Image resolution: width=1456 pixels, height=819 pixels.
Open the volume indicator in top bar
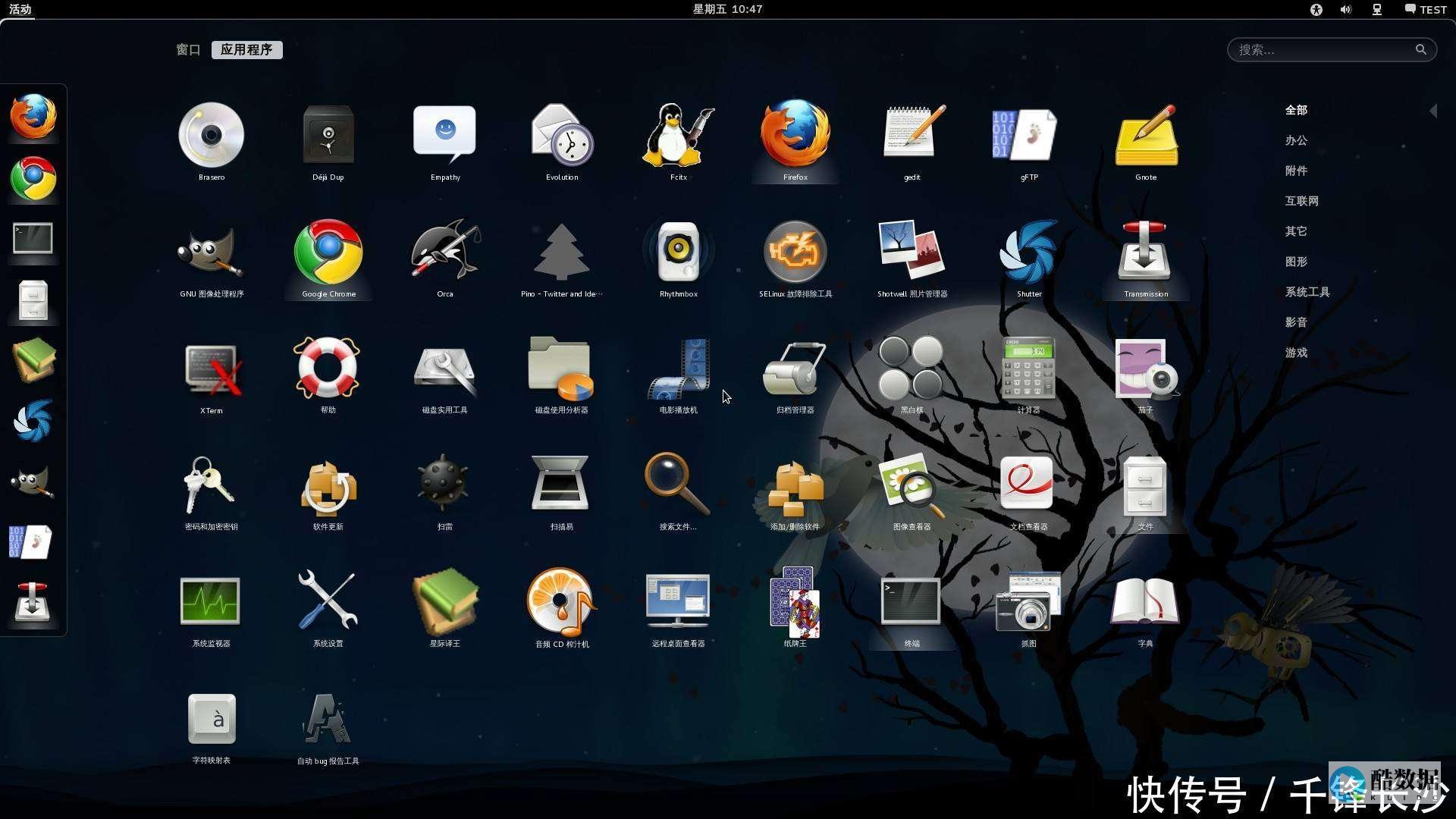pyautogui.click(x=1346, y=9)
